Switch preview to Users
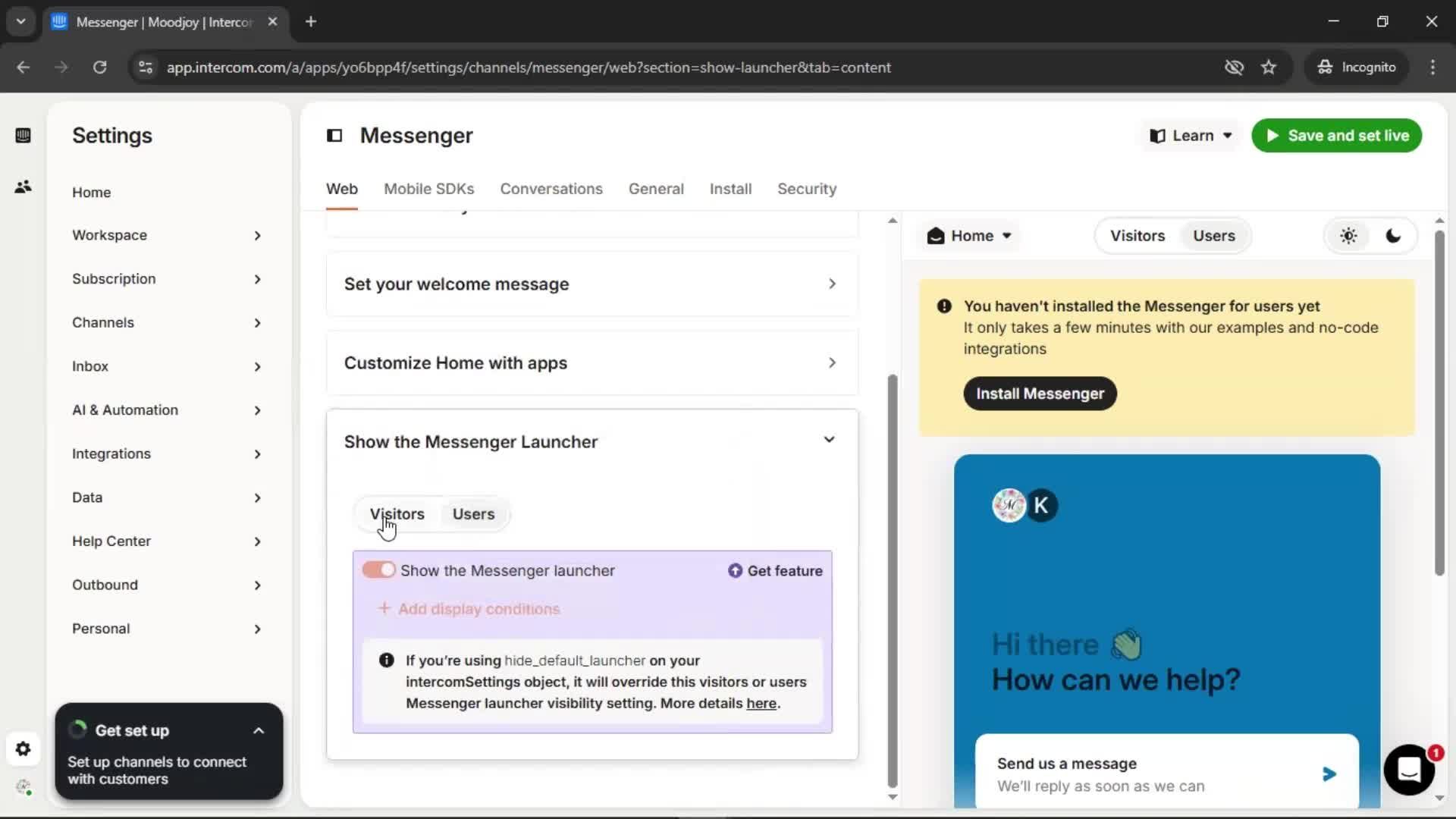The height and width of the screenshot is (819, 1456). coord(1213,236)
